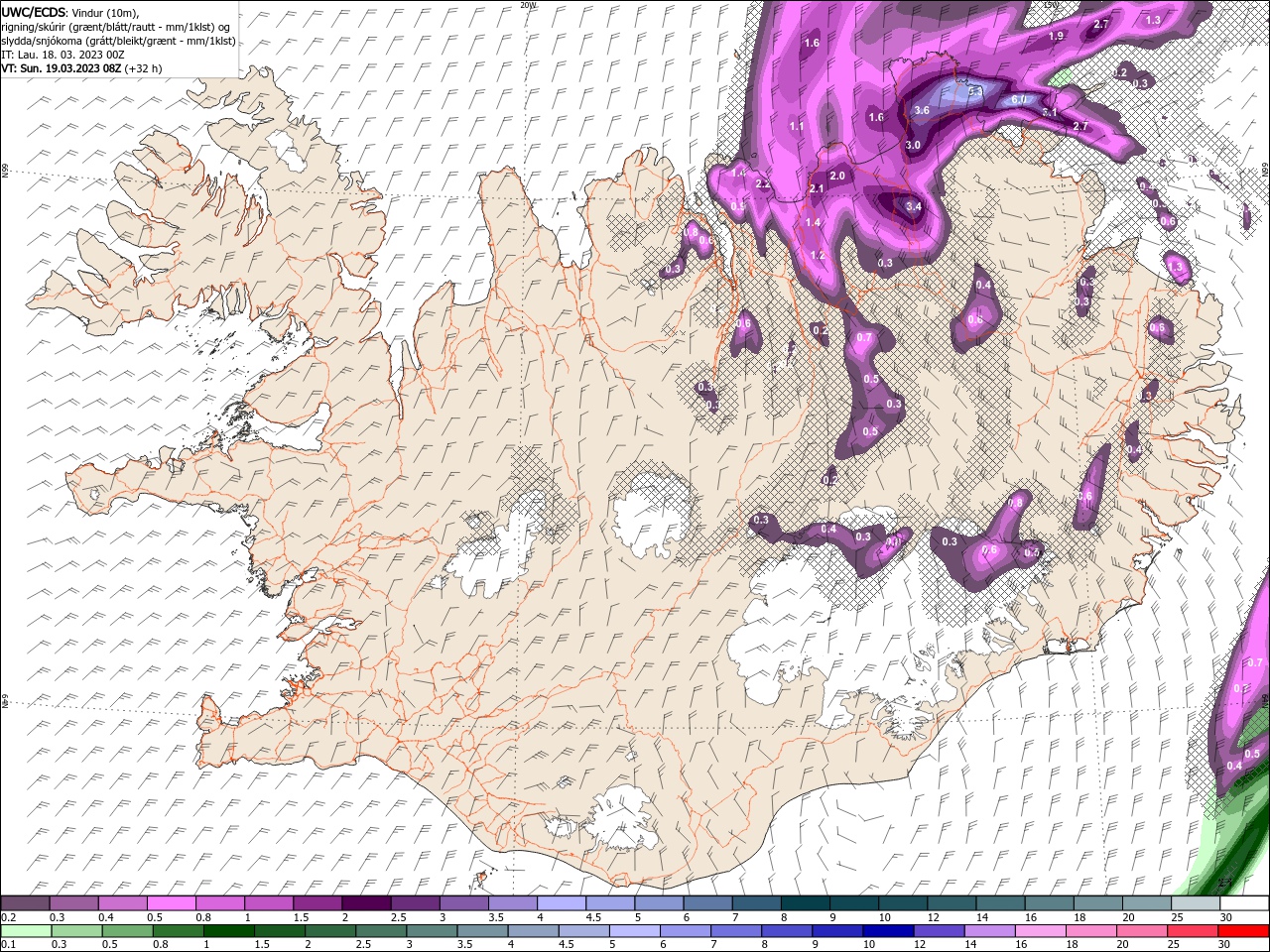The width and height of the screenshot is (1270, 952).
Task: Click the 20W longitude label
Action: click(x=528, y=5)
